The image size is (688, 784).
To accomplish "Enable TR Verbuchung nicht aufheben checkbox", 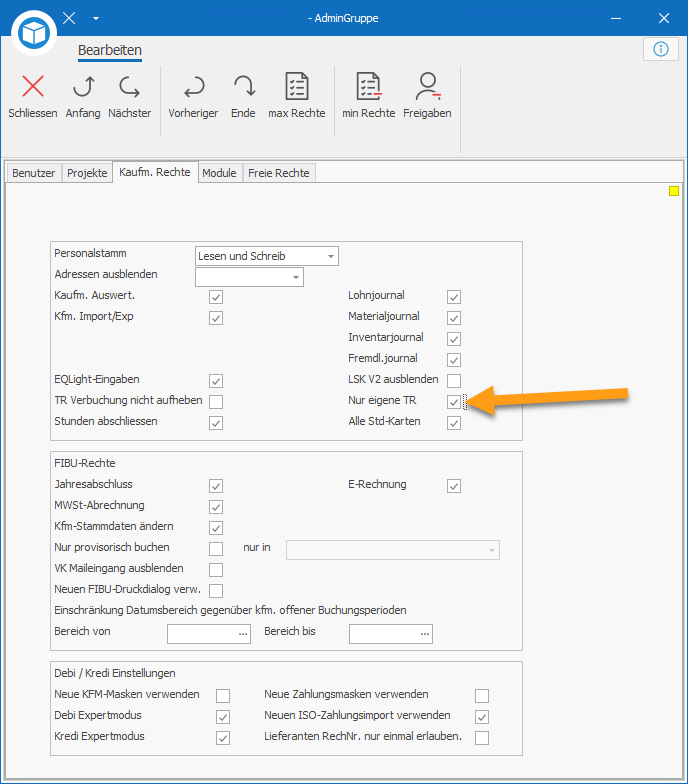I will coord(216,402).
